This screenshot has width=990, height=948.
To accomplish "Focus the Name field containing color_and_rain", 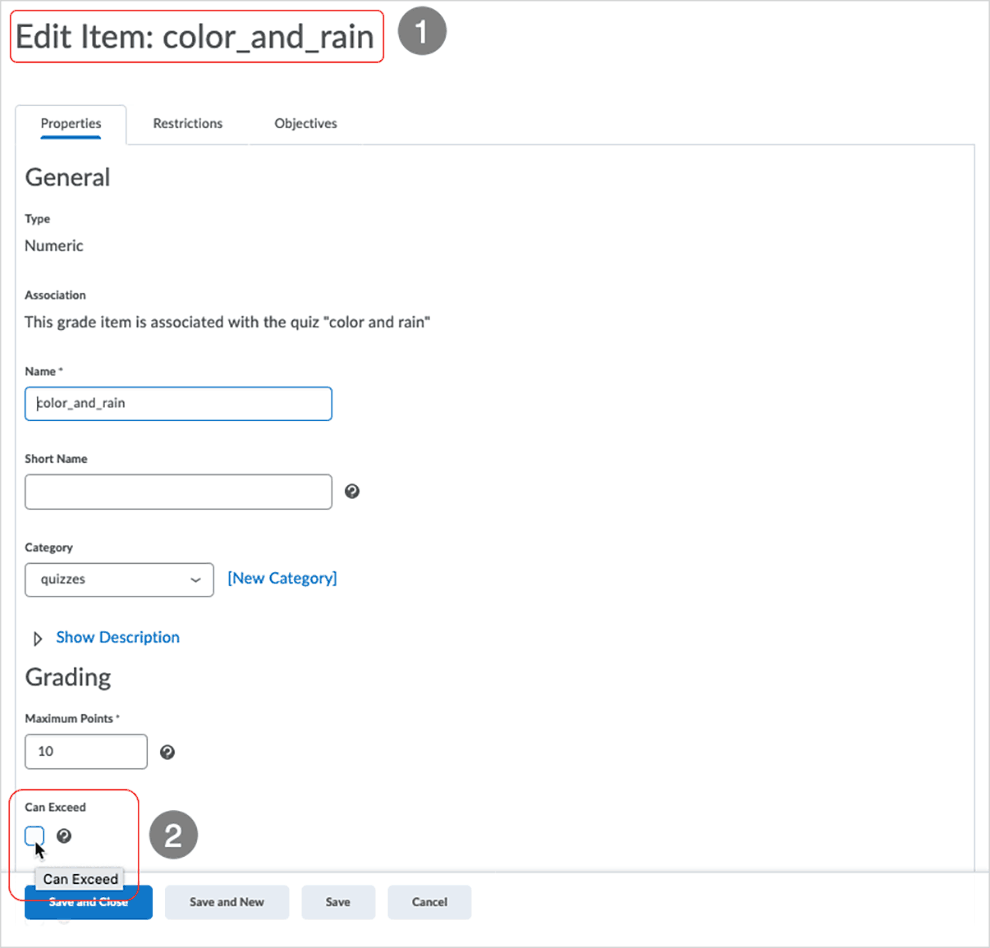I will pyautogui.click(x=178, y=404).
